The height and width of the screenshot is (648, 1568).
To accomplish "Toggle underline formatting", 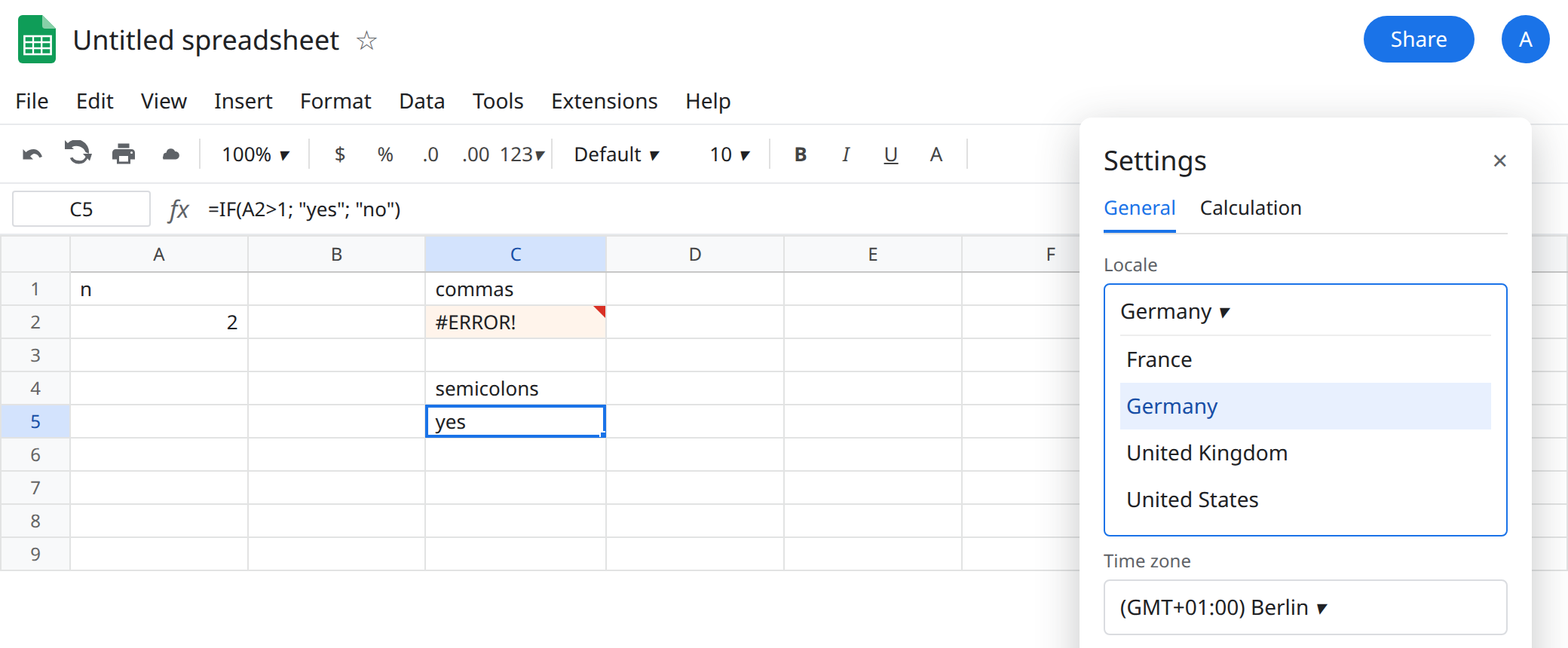I will (x=891, y=154).
